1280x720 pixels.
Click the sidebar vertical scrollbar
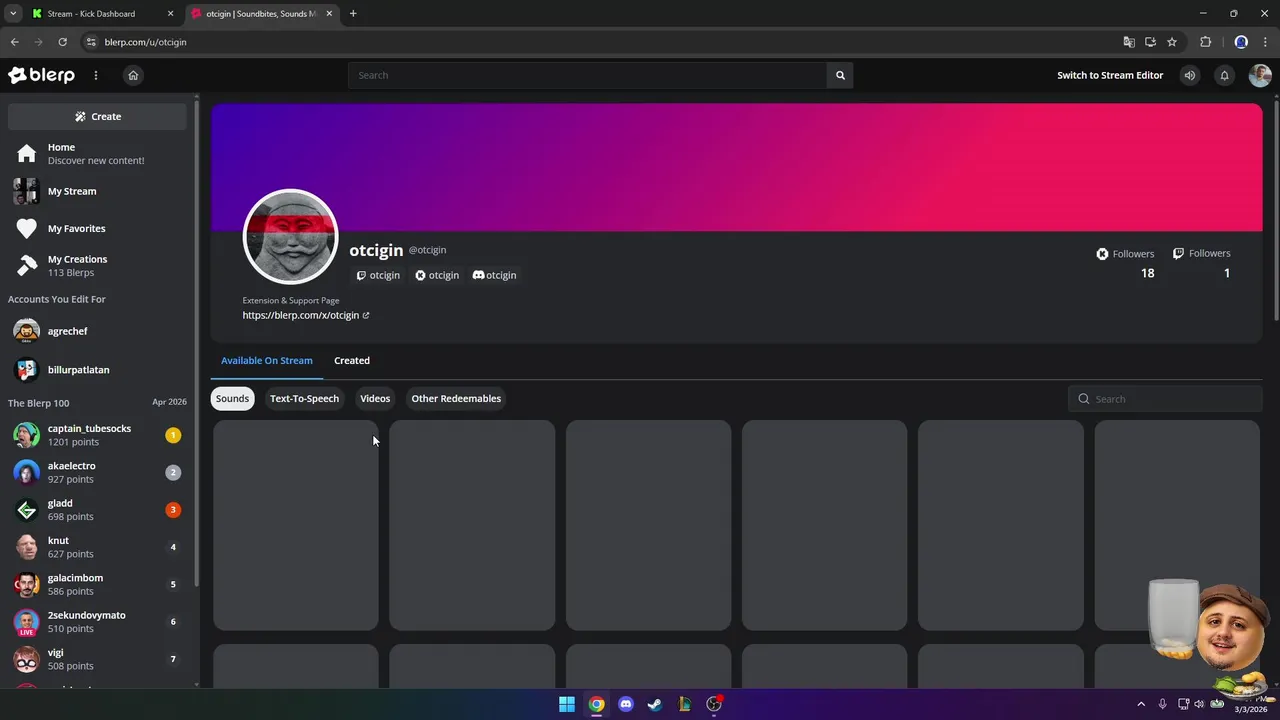196,345
